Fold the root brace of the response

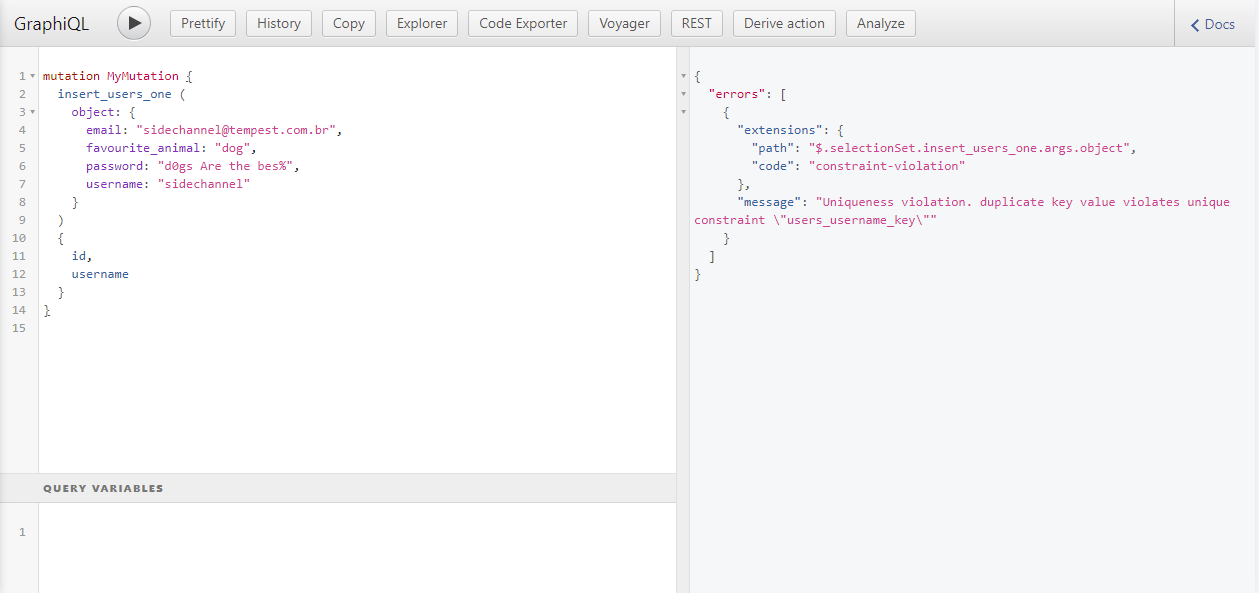pyautogui.click(x=683, y=76)
